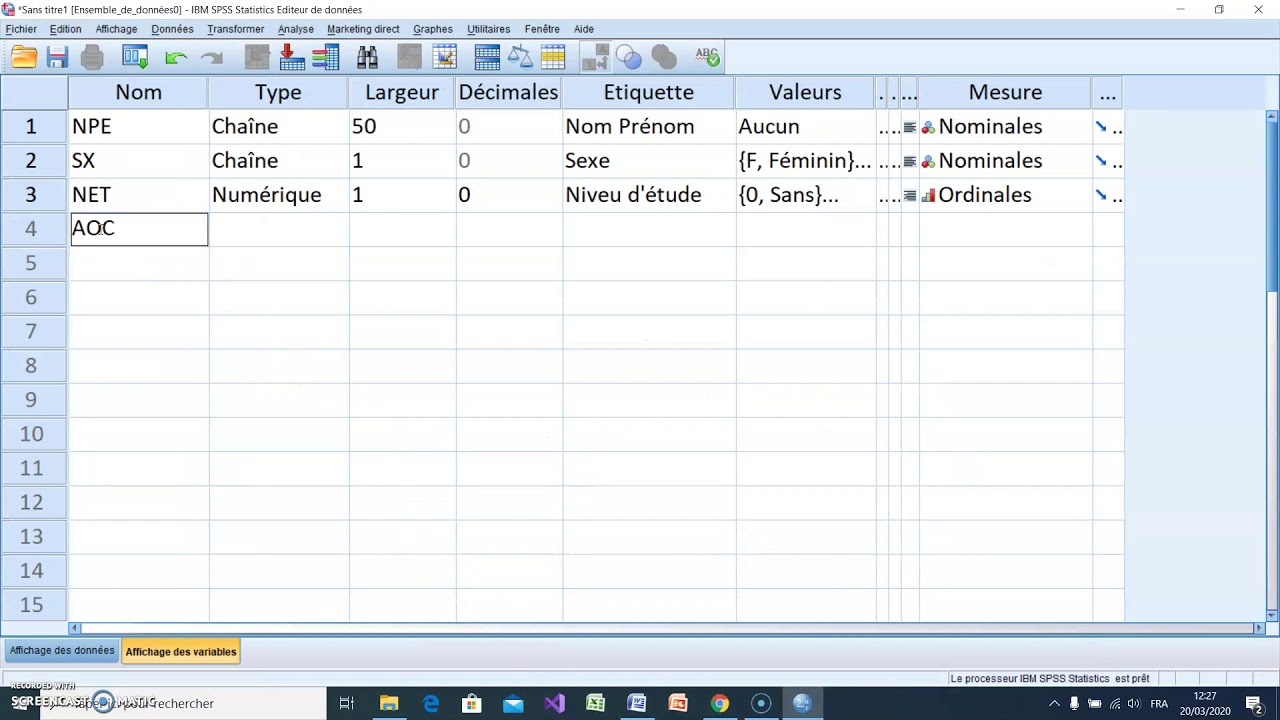The image size is (1280, 720).
Task: Open the Analyse menu
Action: click(x=296, y=29)
